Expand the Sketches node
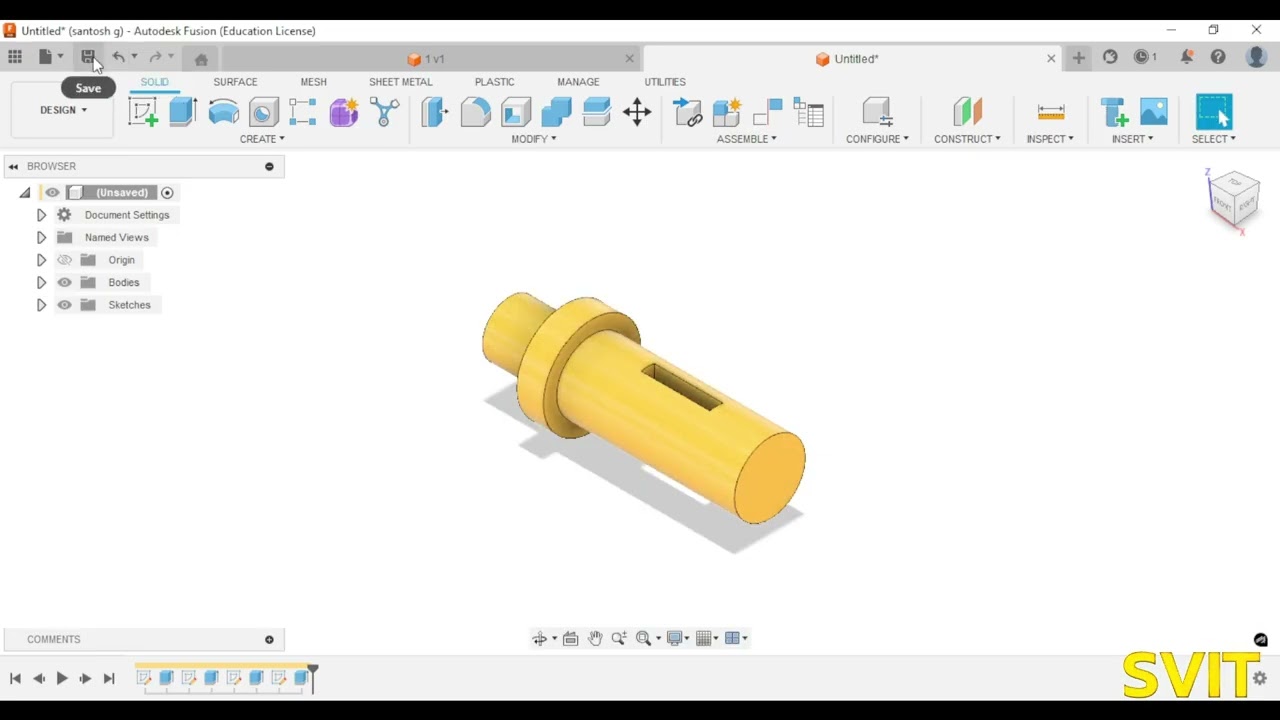1280x720 pixels. point(41,305)
